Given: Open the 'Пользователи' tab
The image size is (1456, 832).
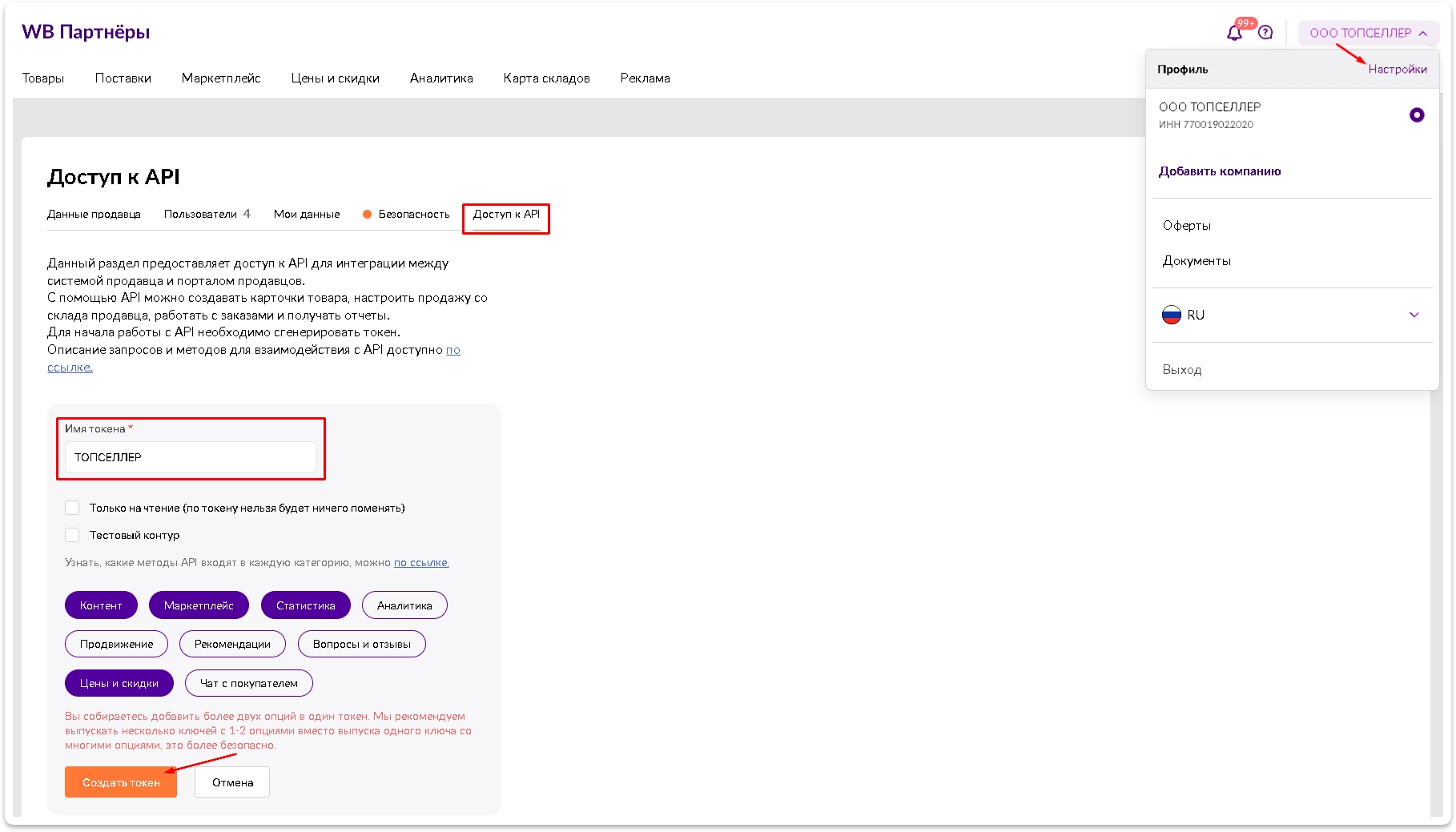Looking at the screenshot, I should [x=200, y=215].
